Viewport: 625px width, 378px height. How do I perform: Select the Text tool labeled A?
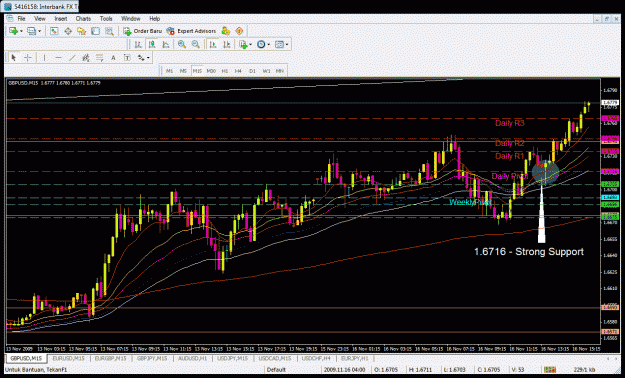coord(113,58)
